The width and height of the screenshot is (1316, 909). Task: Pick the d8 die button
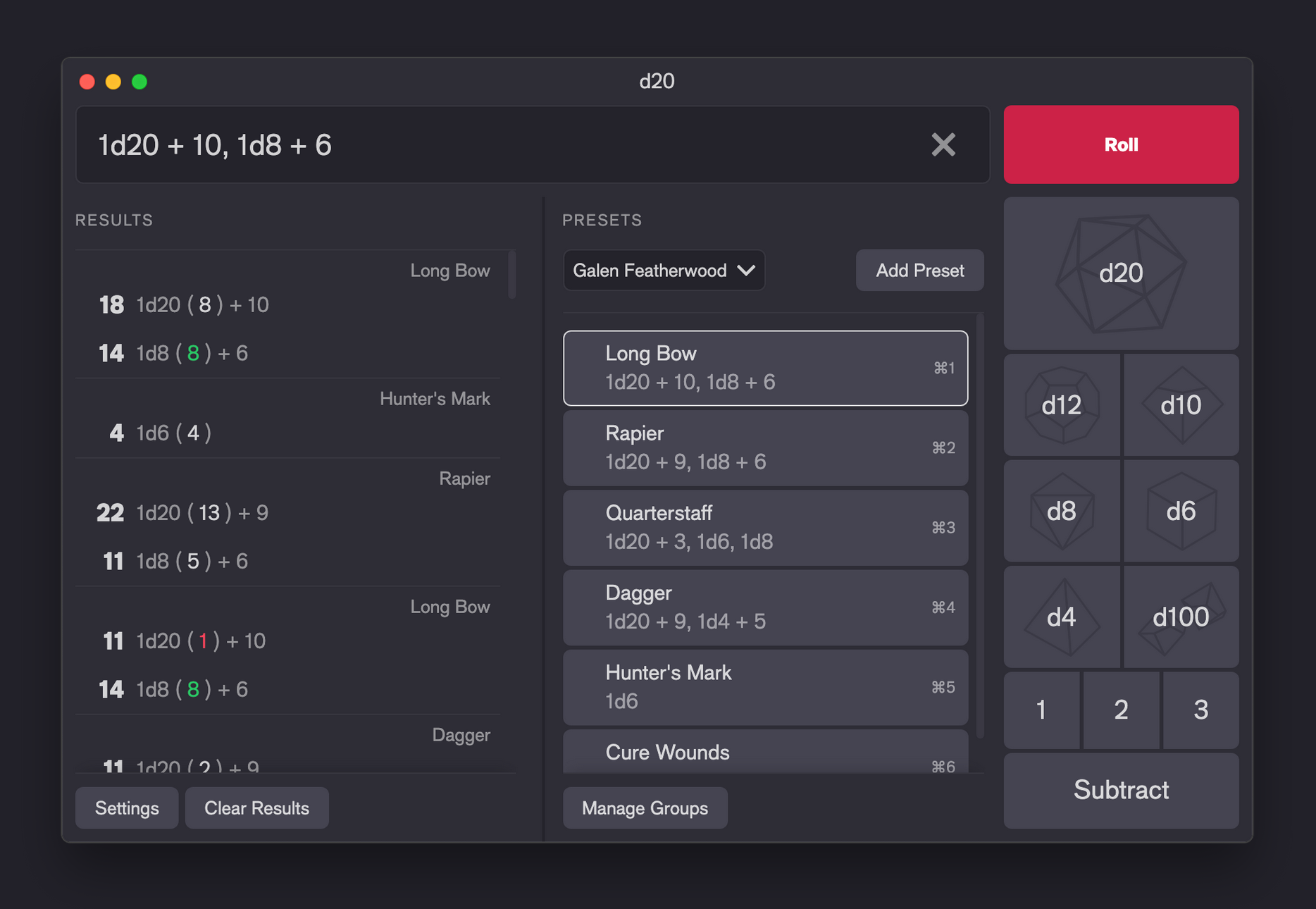pyautogui.click(x=1061, y=511)
